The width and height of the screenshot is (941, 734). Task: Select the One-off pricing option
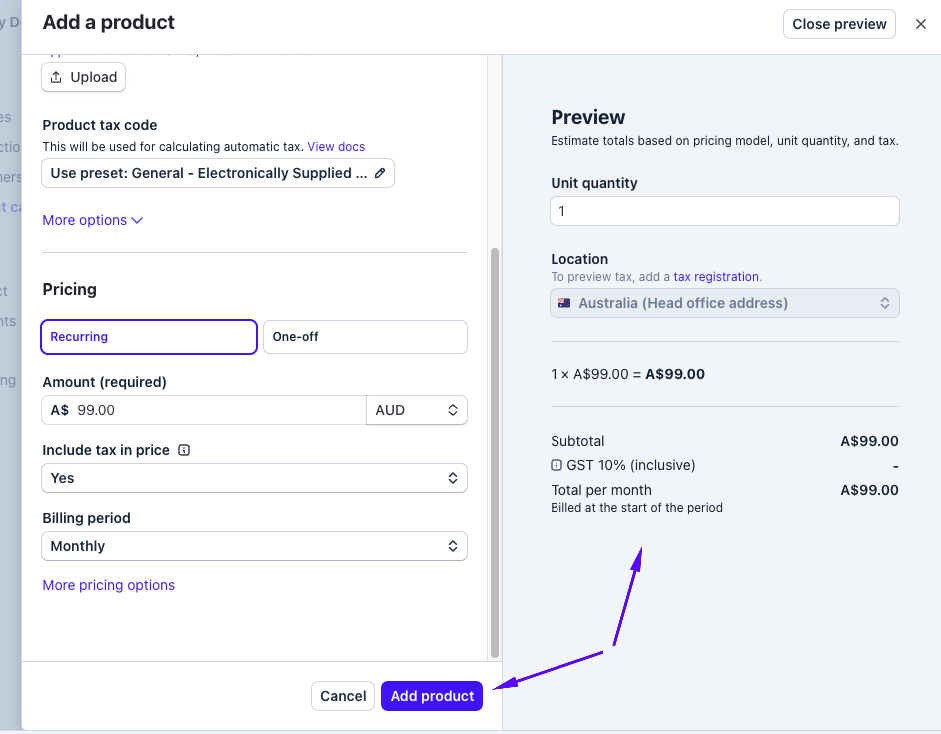pyautogui.click(x=365, y=337)
